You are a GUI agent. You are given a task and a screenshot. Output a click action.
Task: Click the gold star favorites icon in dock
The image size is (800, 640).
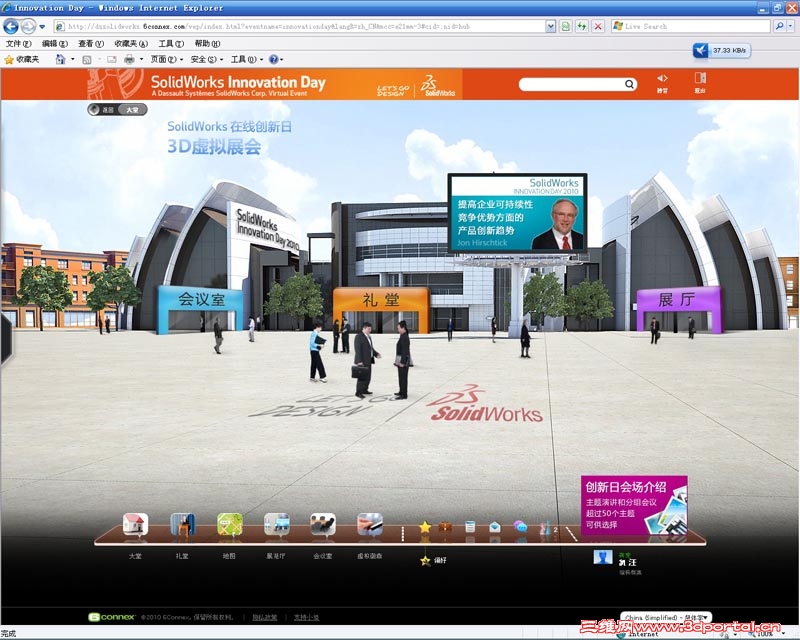424,527
